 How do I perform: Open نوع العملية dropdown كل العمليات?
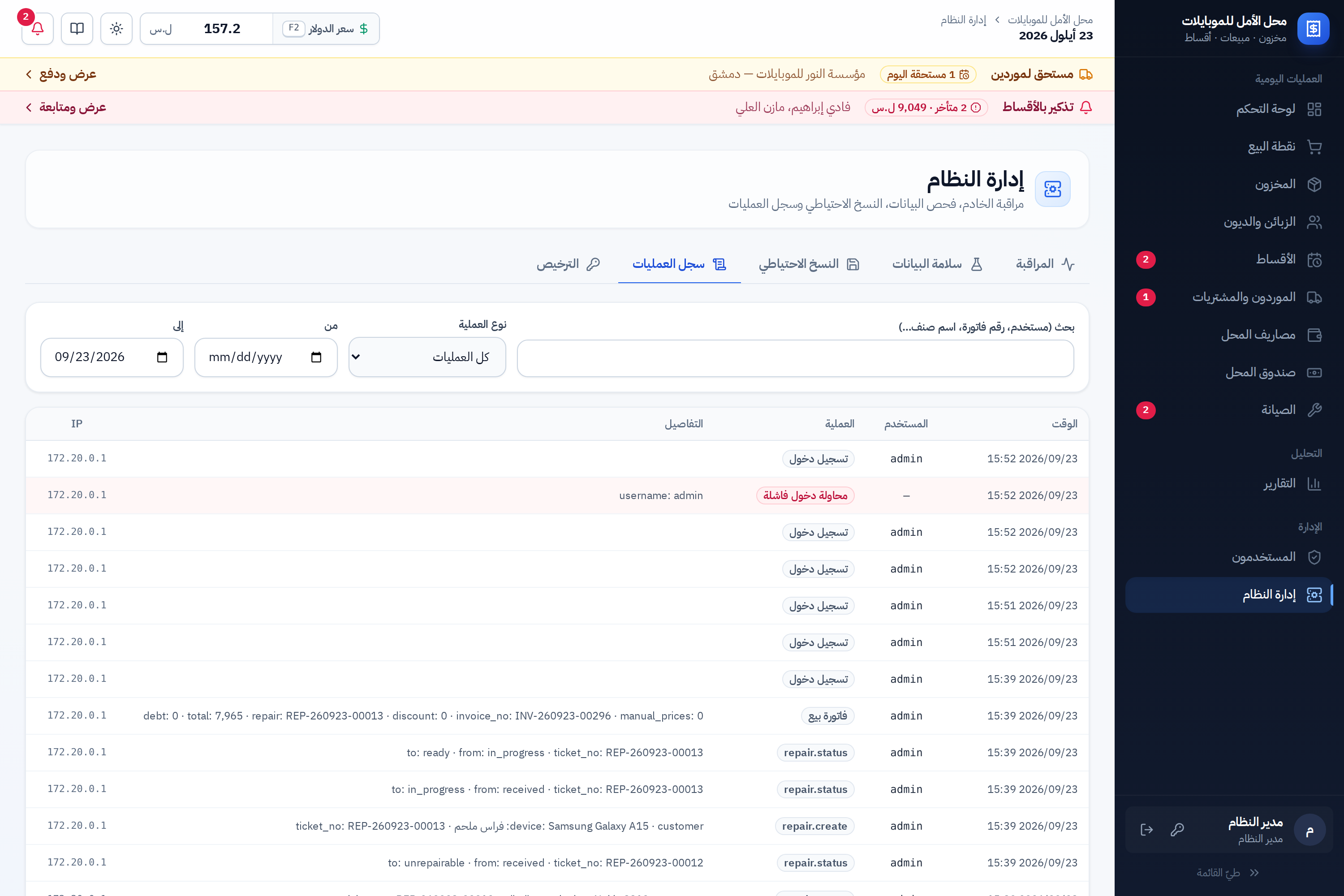[x=427, y=357]
